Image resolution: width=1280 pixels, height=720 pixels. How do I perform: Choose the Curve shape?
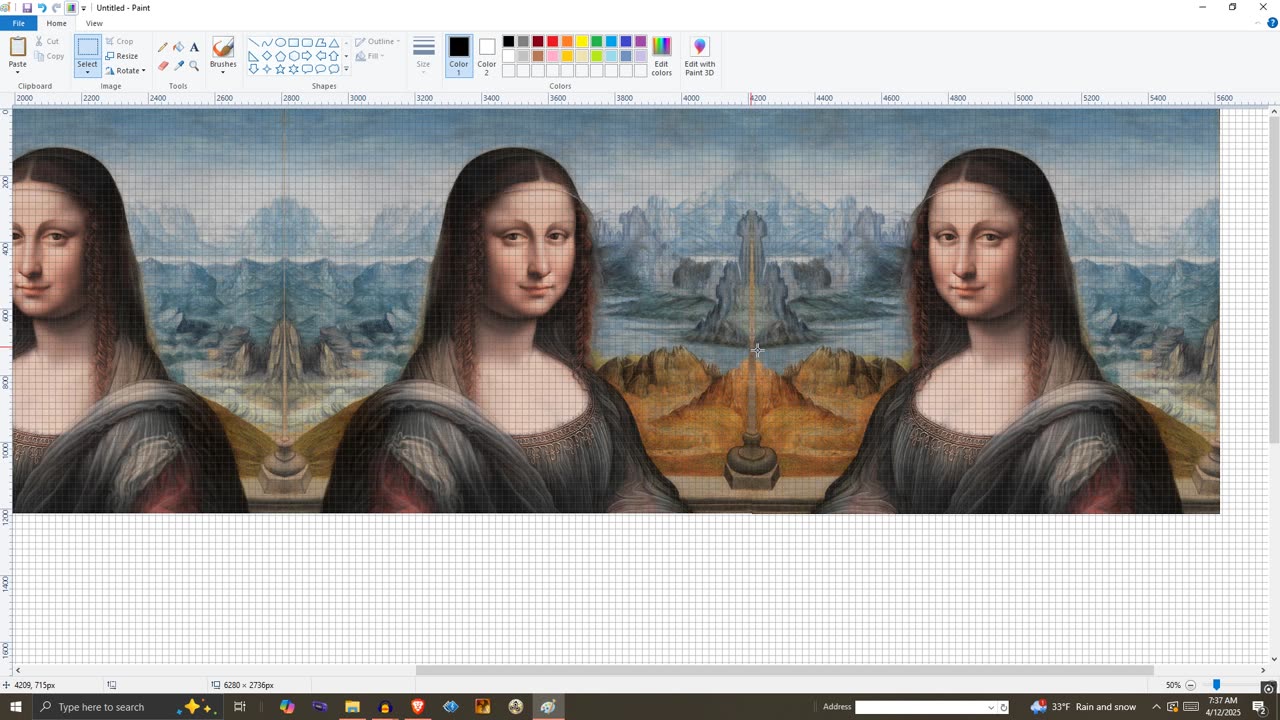pos(267,42)
